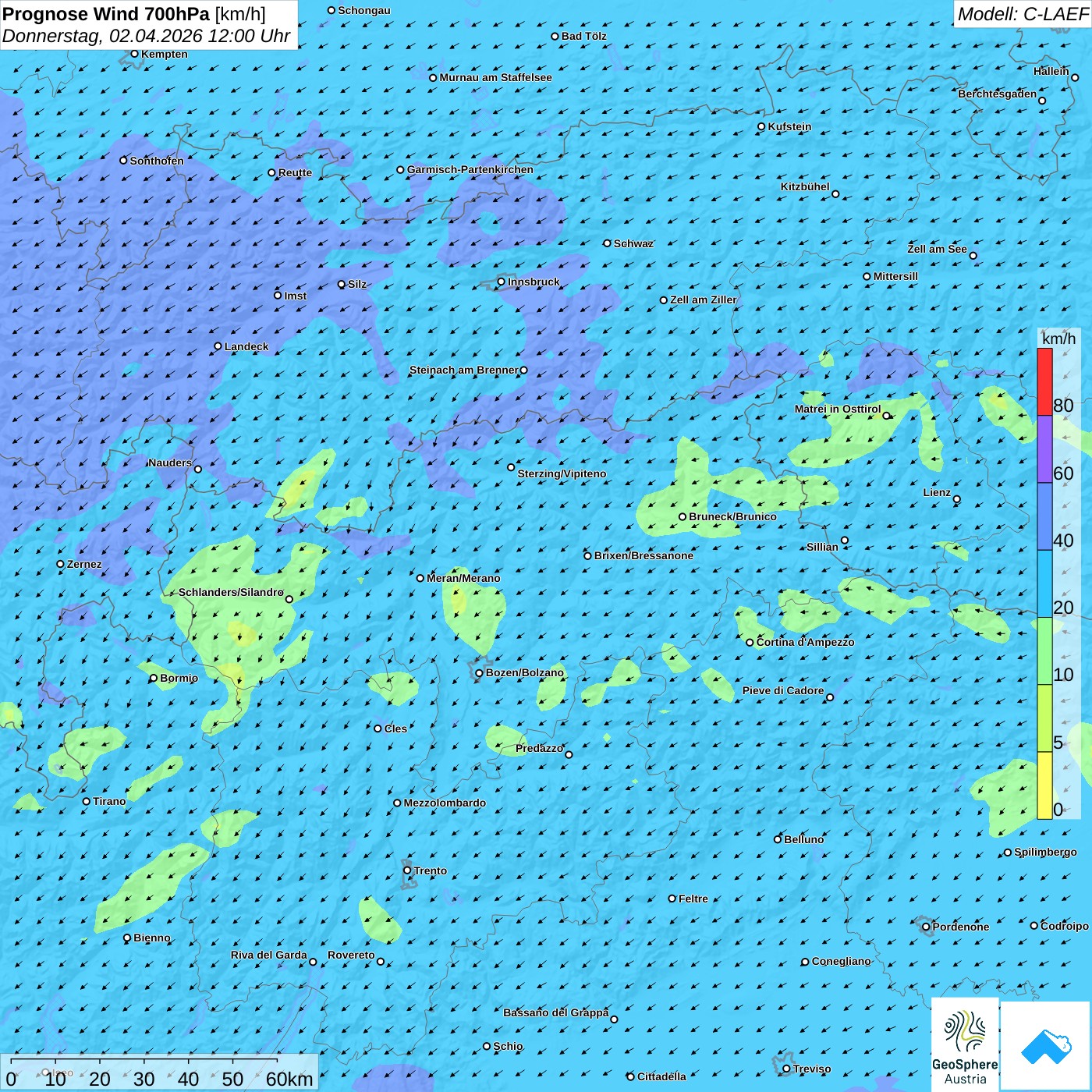Click the 'Nauders' label
1092x1092 pixels.
[x=170, y=463]
